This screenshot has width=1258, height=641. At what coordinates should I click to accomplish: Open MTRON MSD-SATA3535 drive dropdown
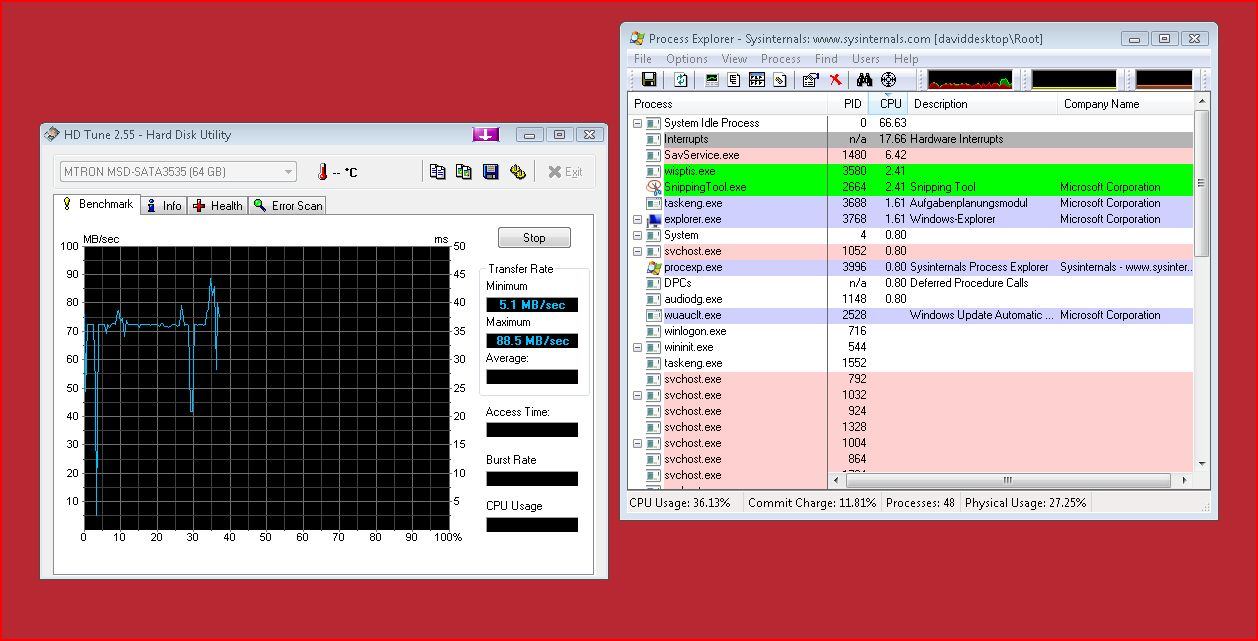(178, 172)
